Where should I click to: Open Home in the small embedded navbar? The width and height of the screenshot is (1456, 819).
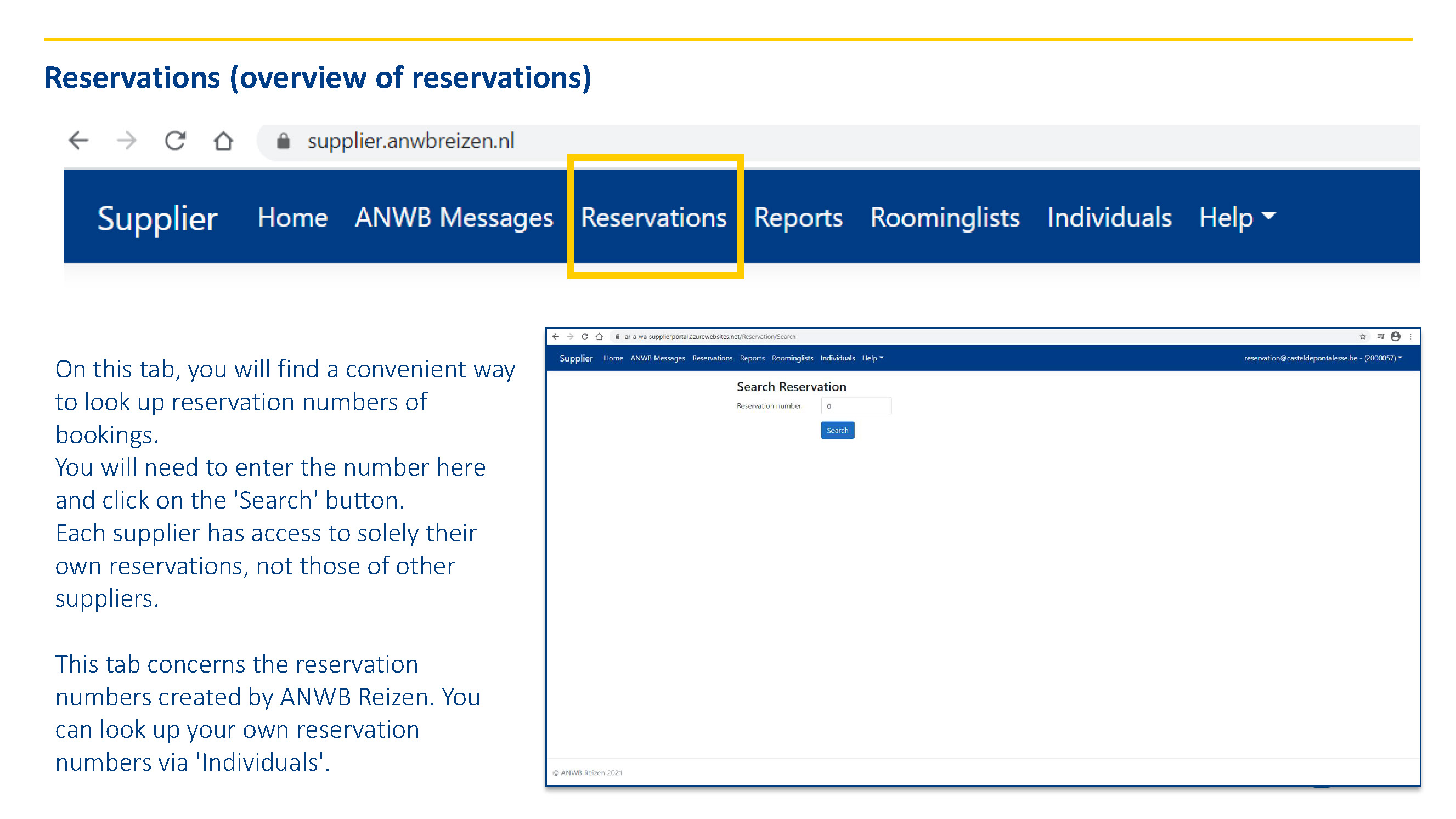tap(613, 358)
